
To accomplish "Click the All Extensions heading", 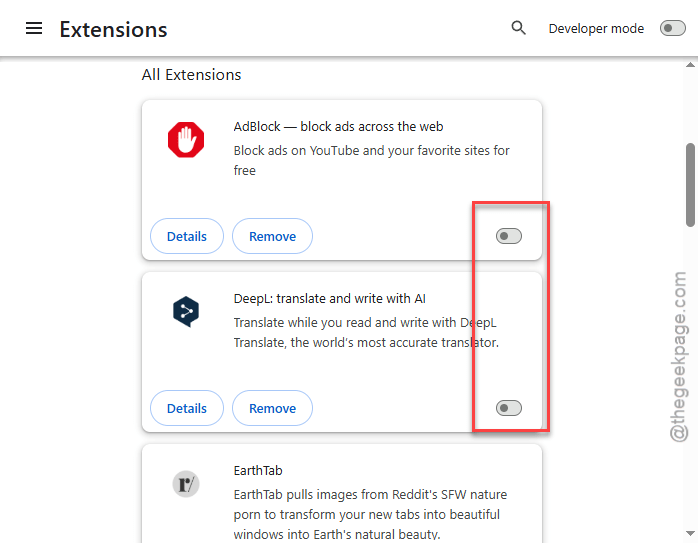I will [x=191, y=75].
